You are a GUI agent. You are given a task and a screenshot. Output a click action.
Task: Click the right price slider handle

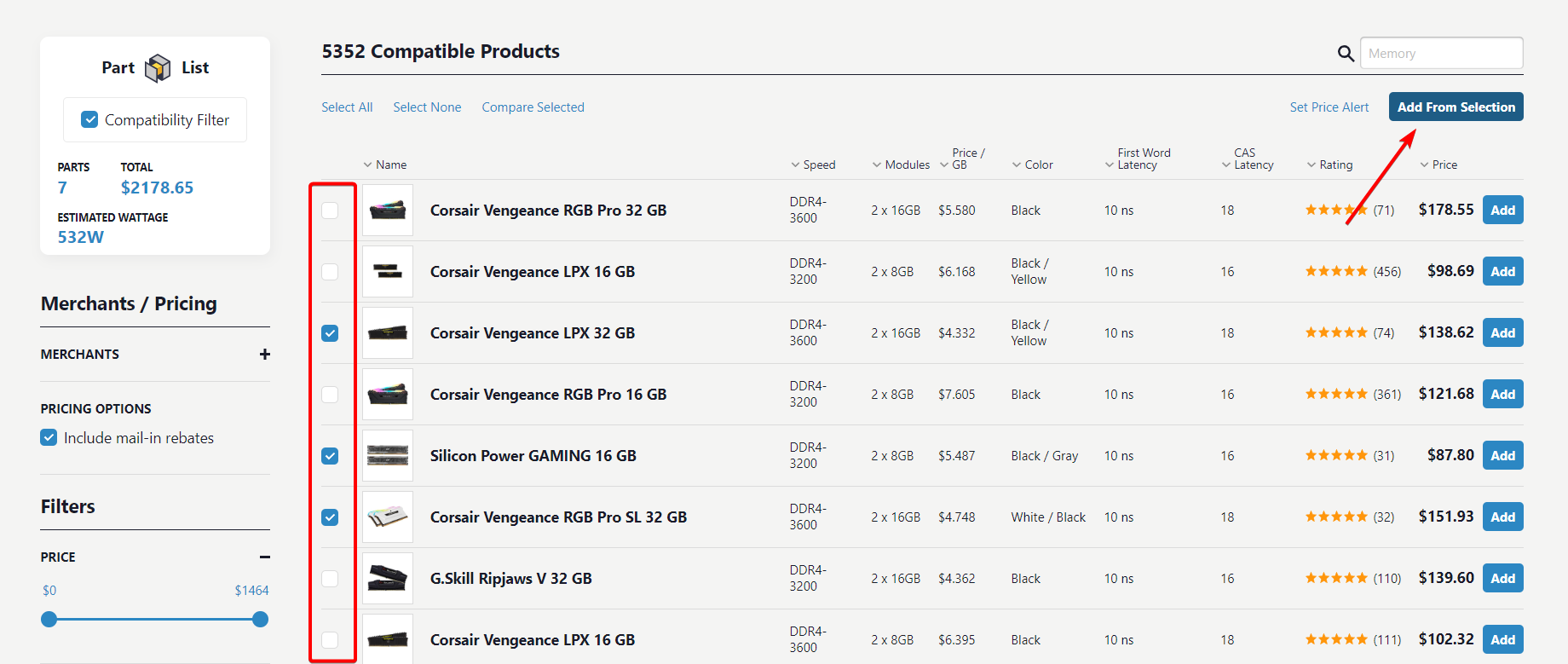pos(260,620)
